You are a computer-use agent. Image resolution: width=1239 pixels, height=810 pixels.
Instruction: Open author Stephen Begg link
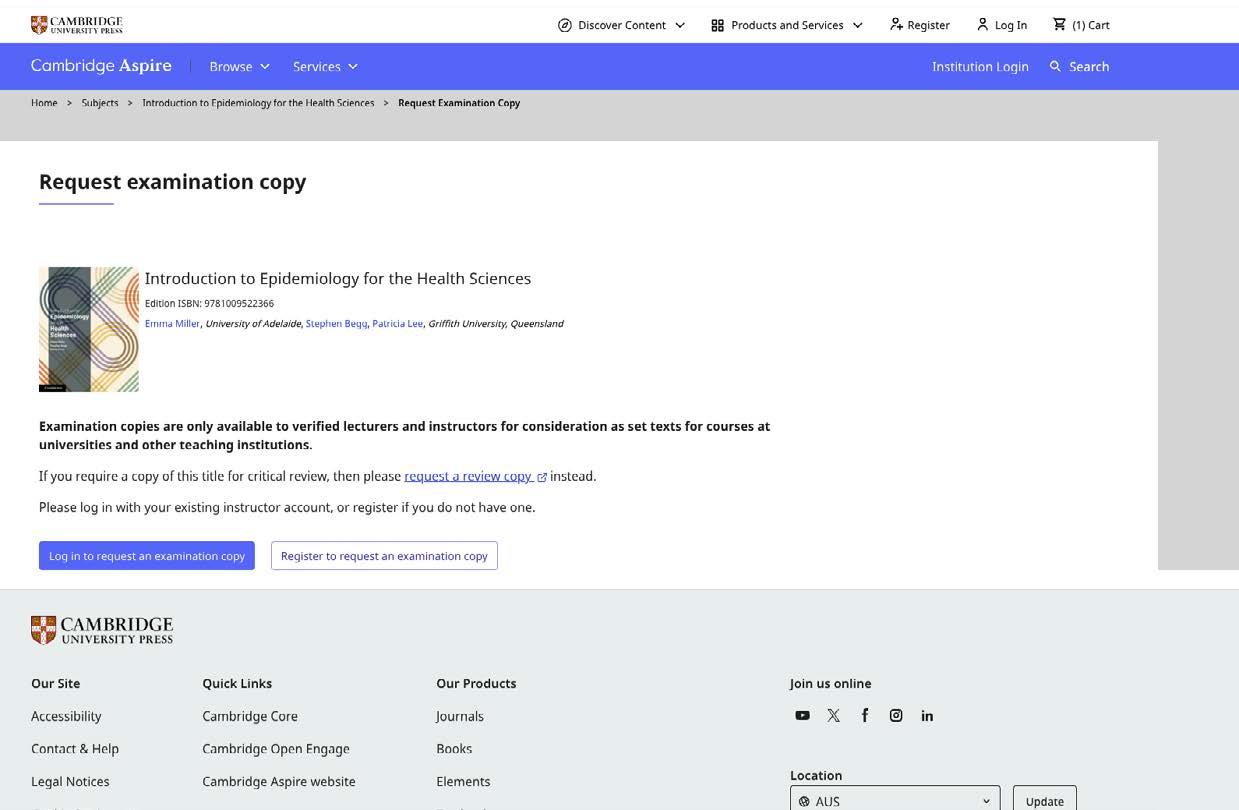tap(336, 323)
